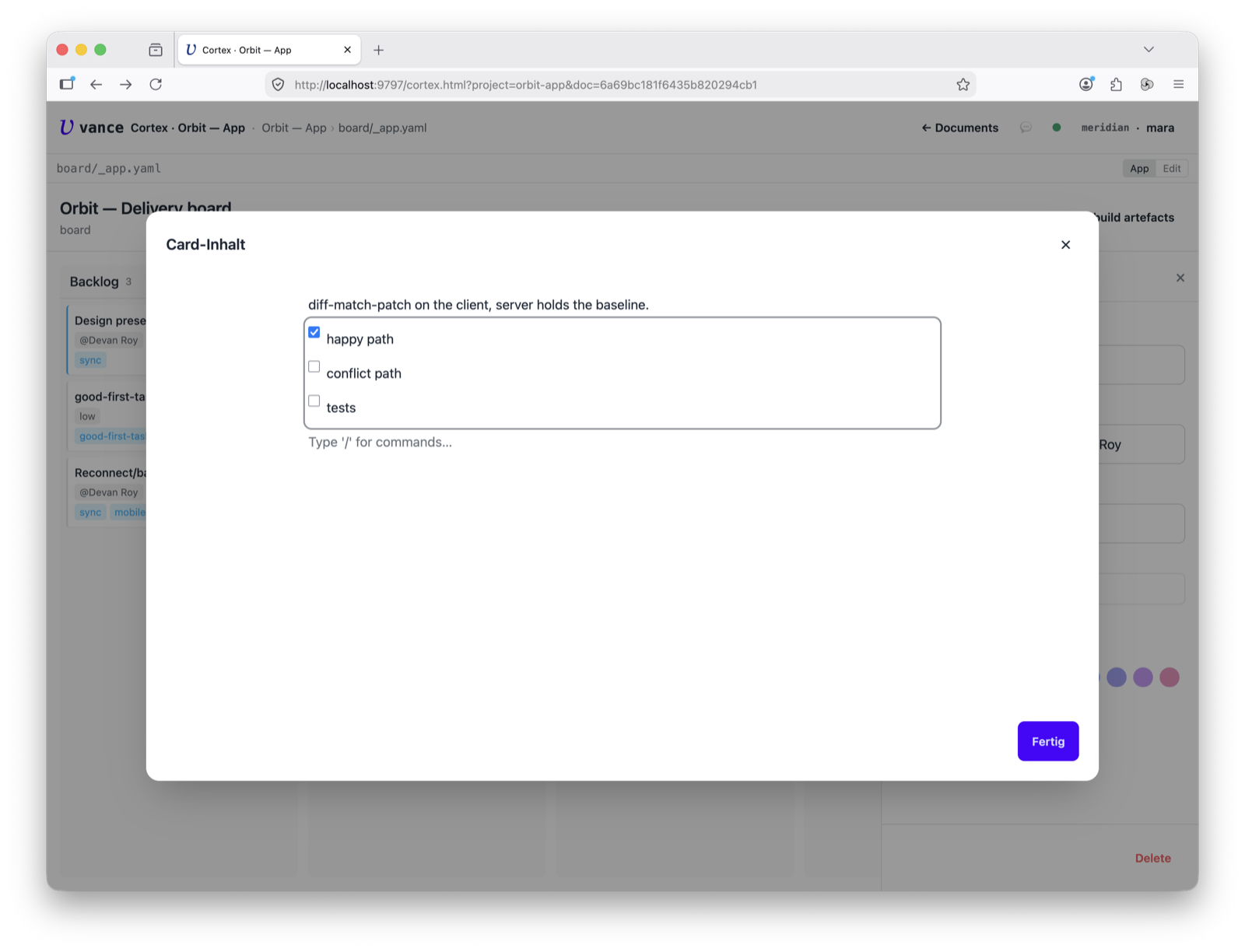
Task: Open the good-first-ta… backlog card
Action: (107, 415)
